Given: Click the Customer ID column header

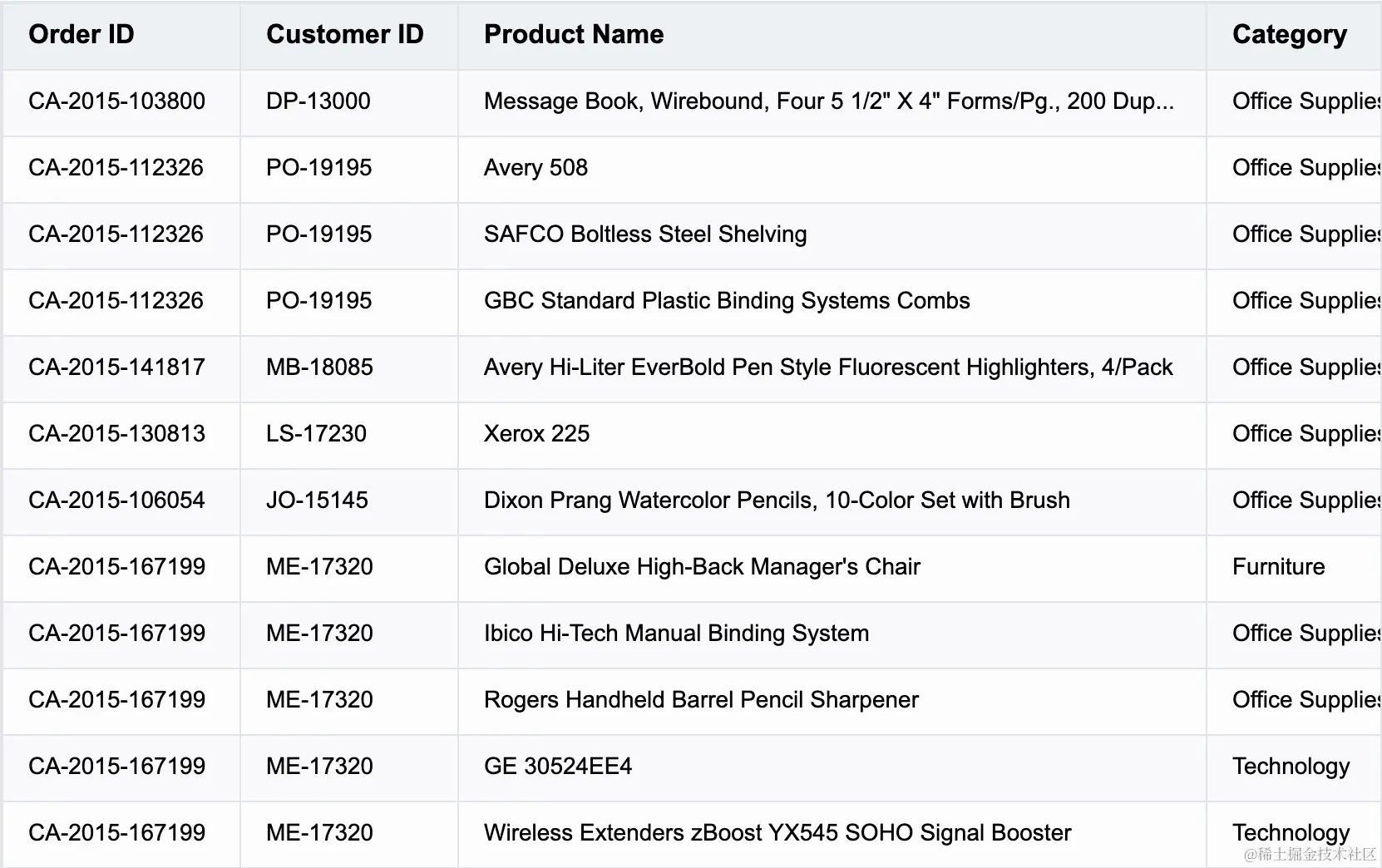Looking at the screenshot, I should click(349, 36).
